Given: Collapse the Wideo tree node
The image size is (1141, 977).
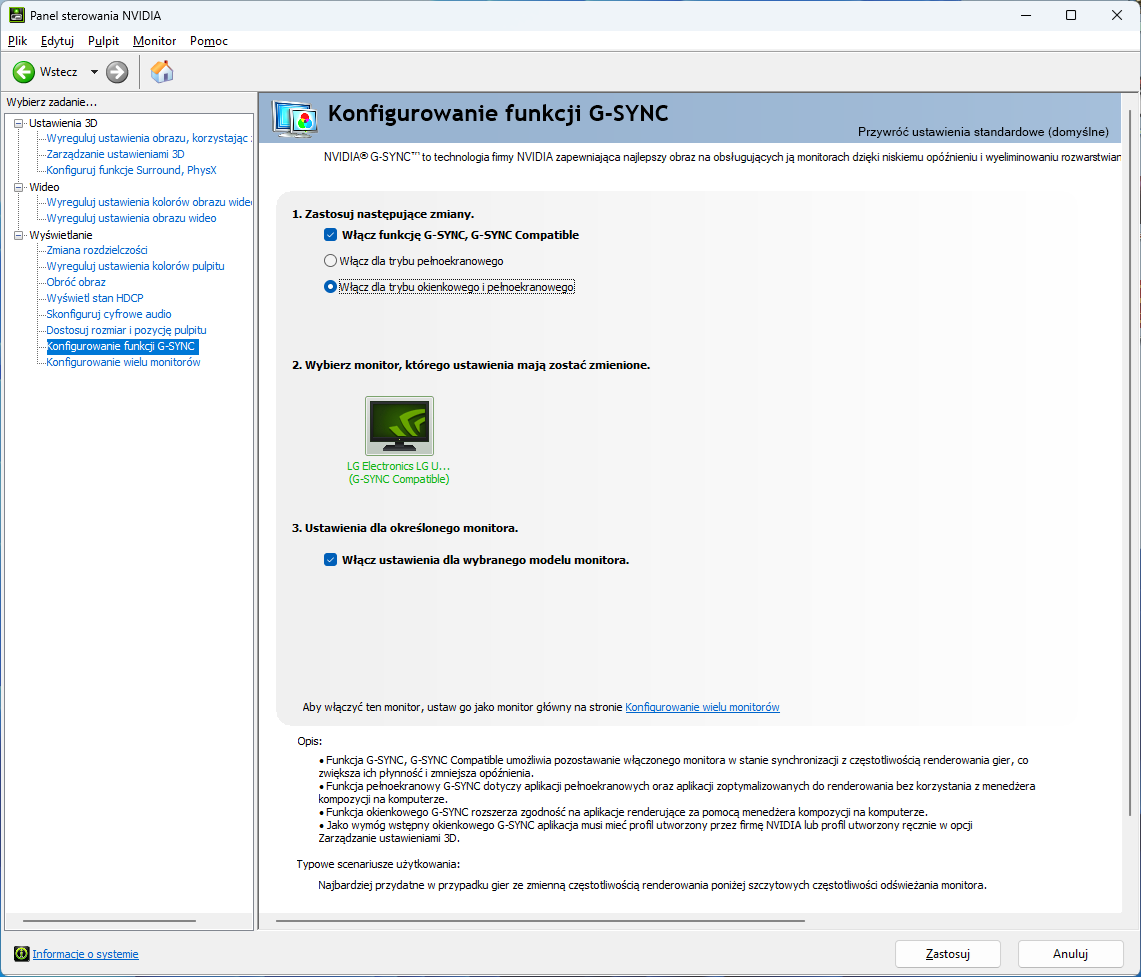Looking at the screenshot, I should click(x=19, y=187).
